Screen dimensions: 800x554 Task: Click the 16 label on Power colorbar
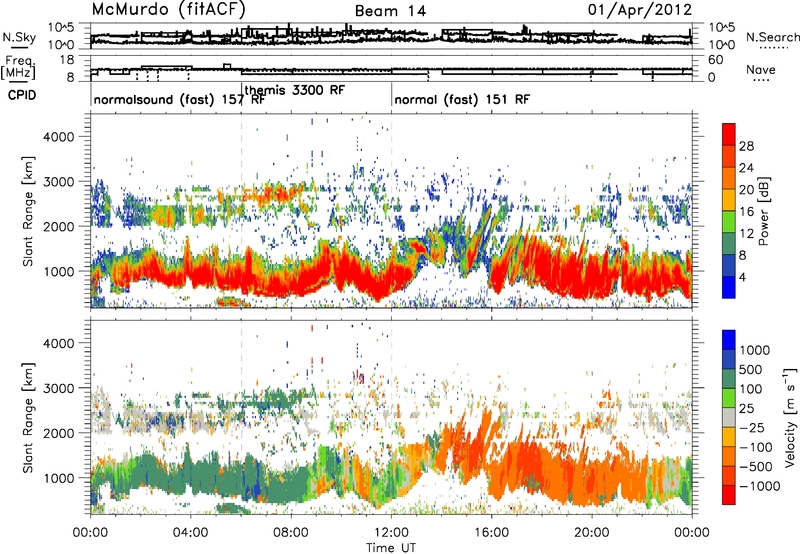click(x=746, y=212)
